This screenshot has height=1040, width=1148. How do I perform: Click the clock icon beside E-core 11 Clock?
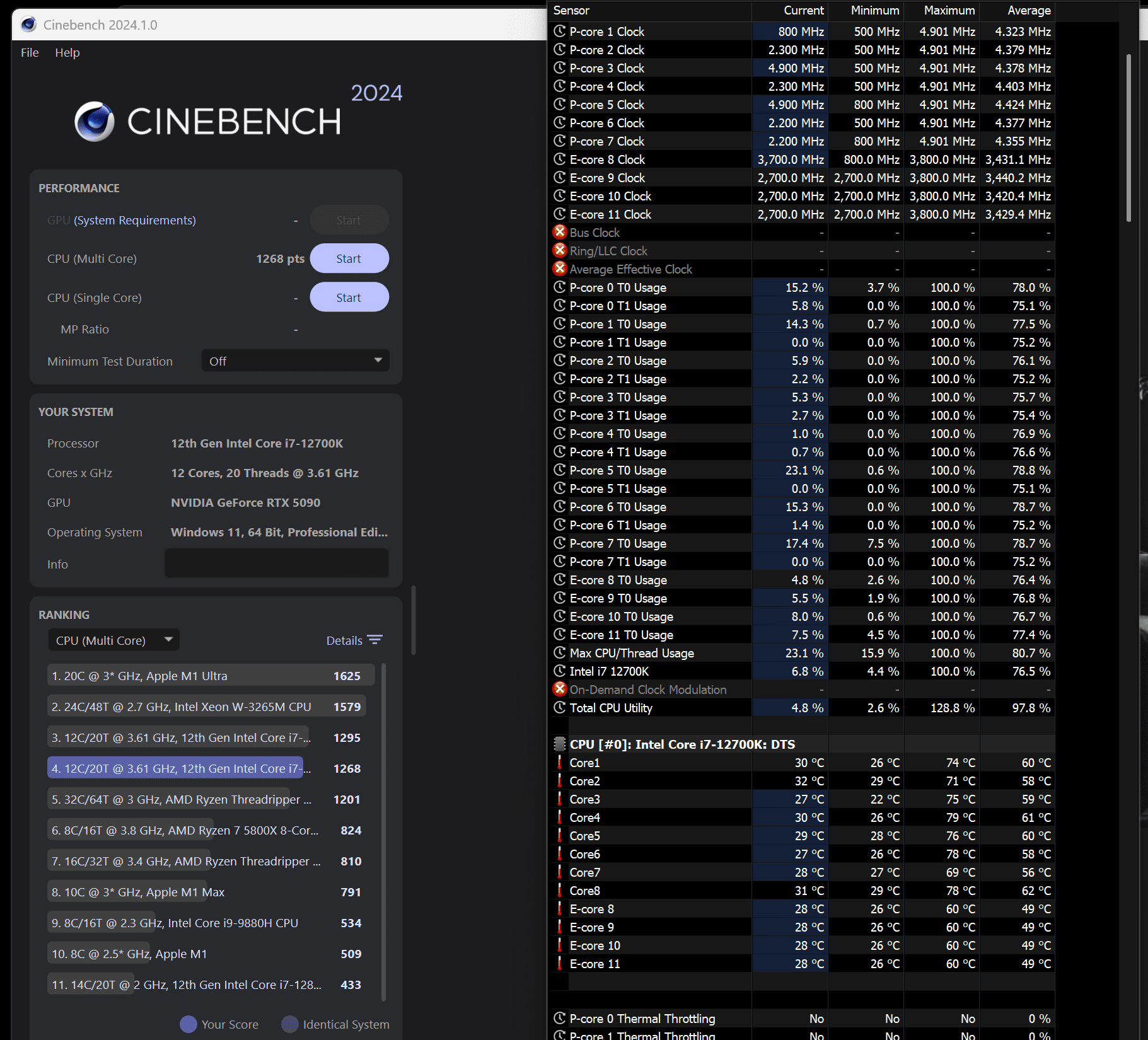pos(559,214)
